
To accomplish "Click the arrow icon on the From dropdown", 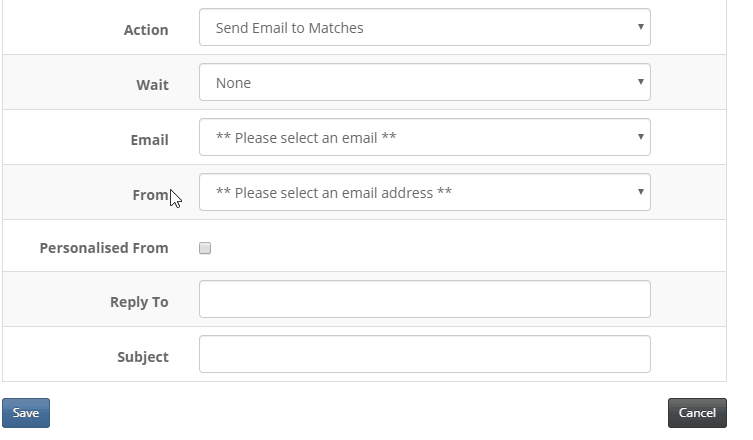I will click(641, 192).
